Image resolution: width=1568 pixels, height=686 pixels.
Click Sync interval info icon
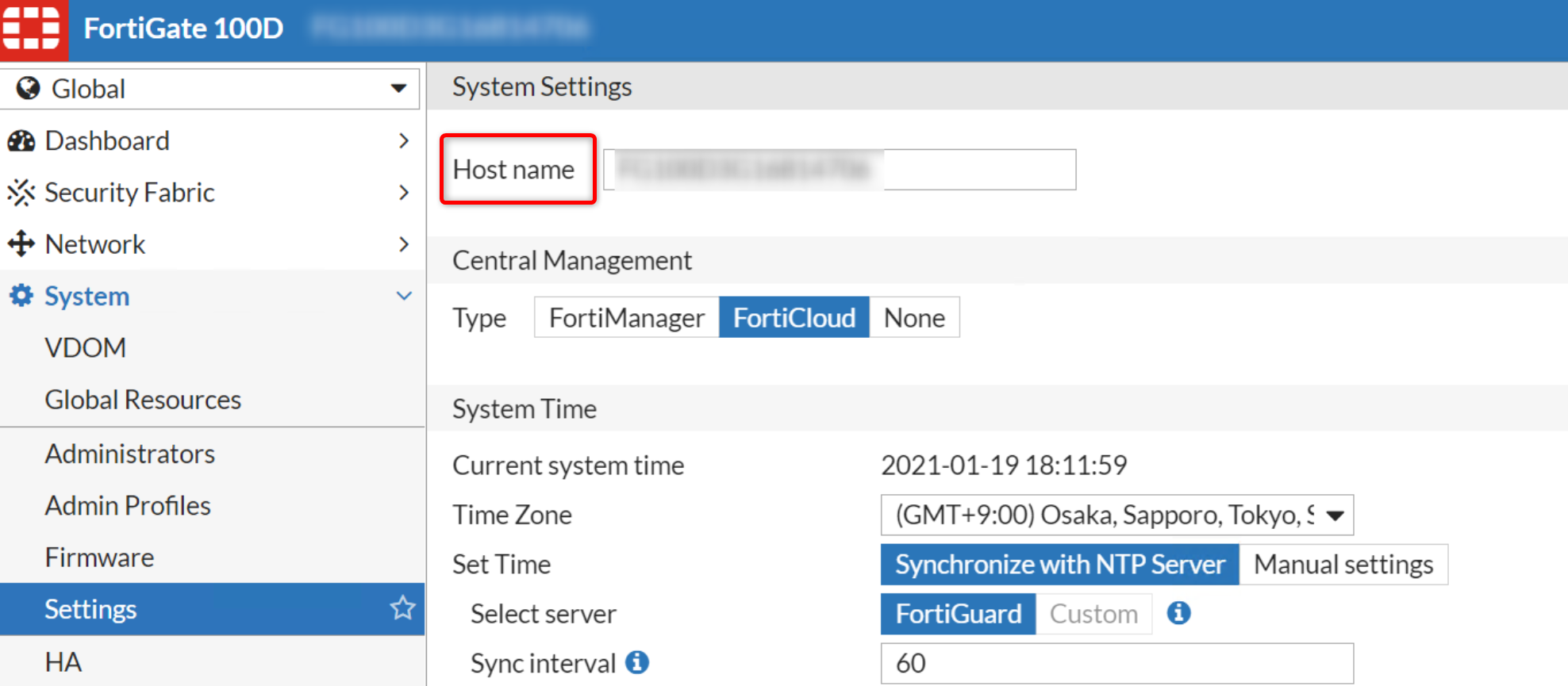coord(636,662)
